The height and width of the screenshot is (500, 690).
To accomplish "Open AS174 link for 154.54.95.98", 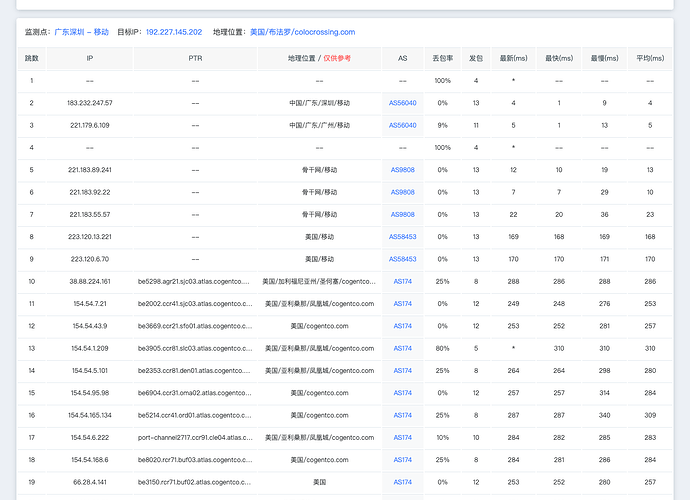I will (403, 393).
